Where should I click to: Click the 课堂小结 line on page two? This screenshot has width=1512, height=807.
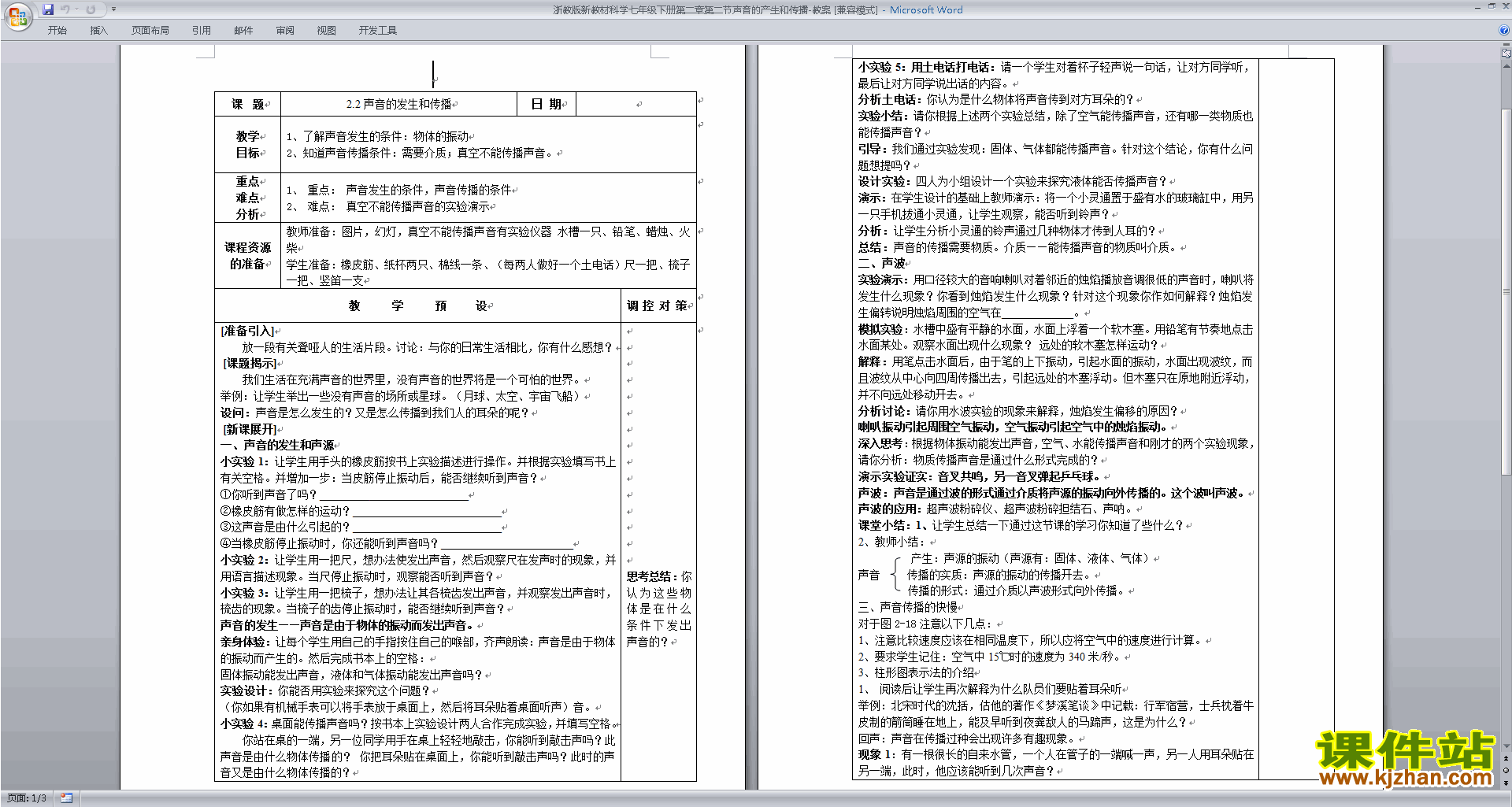[x=1021, y=525]
